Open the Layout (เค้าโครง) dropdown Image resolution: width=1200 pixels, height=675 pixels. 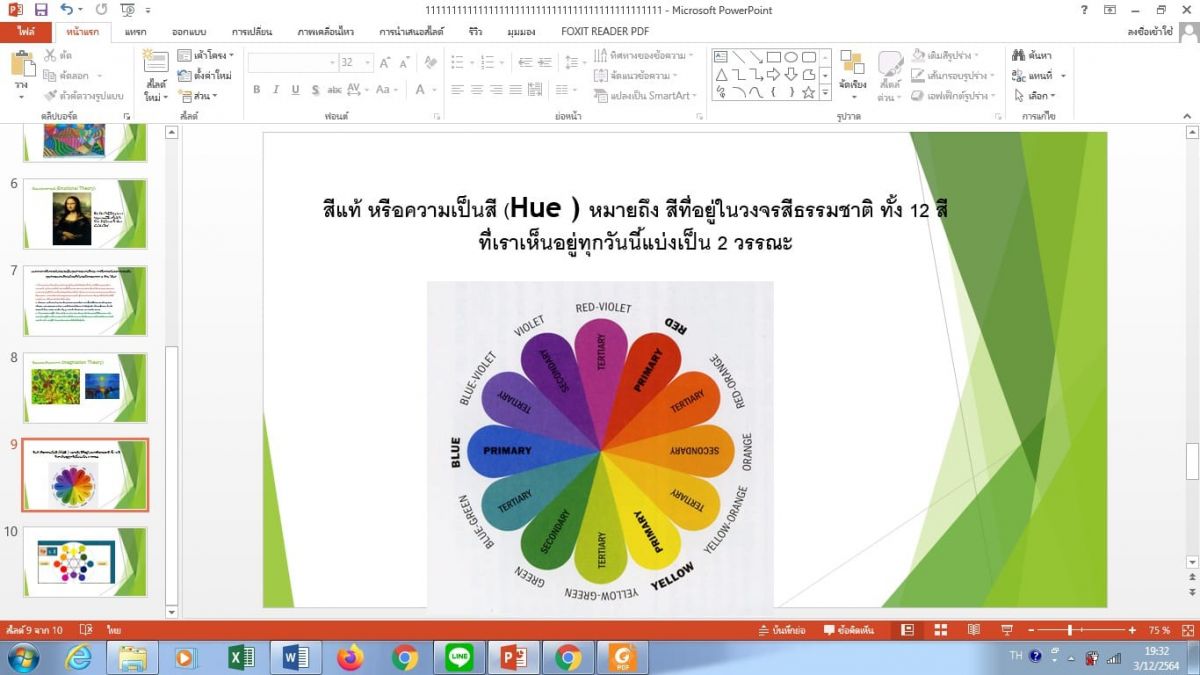click(210, 55)
